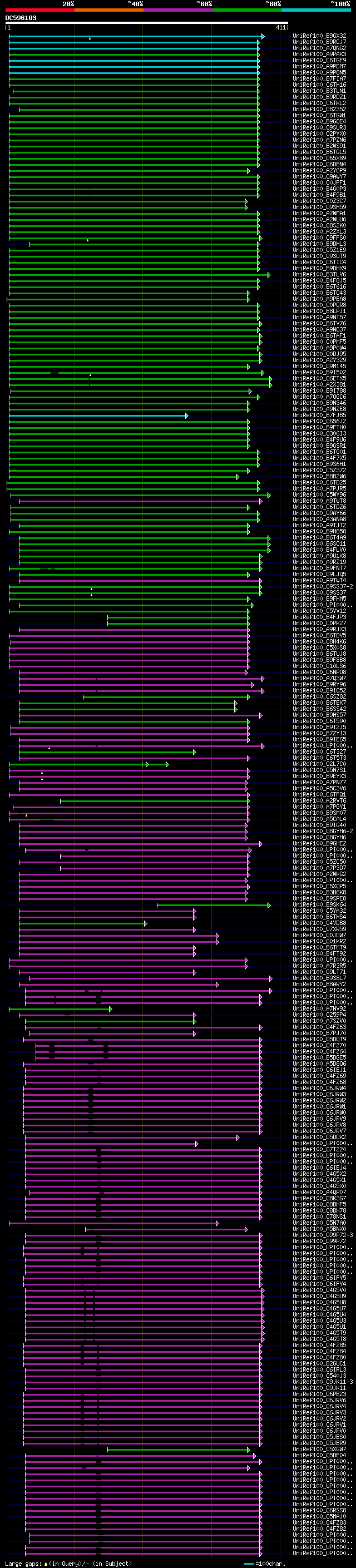Select hit label UniRef100_Q7T224
The width and height of the screenshot is (356, 1568).
319,1150
